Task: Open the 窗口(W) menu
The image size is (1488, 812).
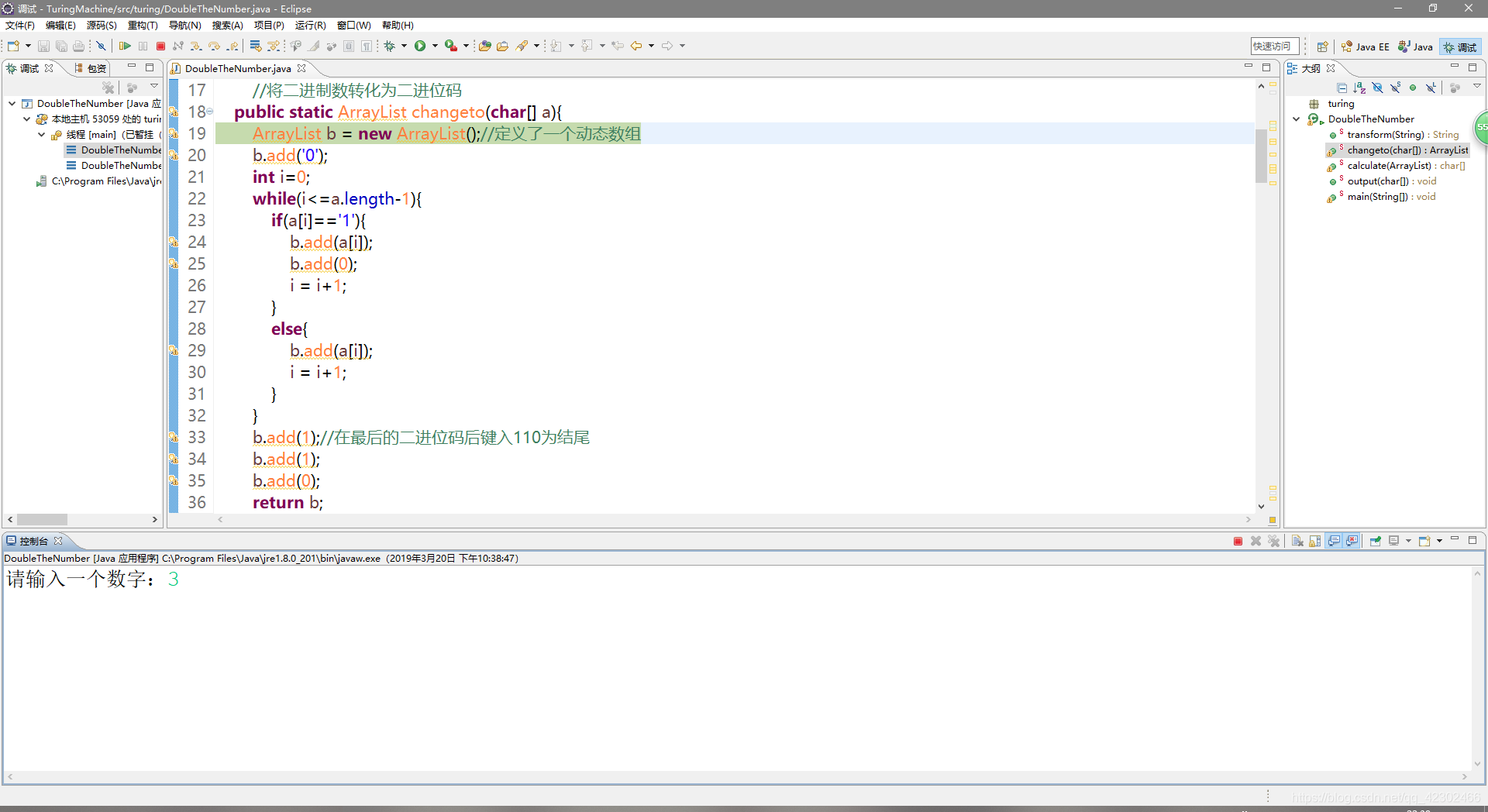Action: point(354,26)
